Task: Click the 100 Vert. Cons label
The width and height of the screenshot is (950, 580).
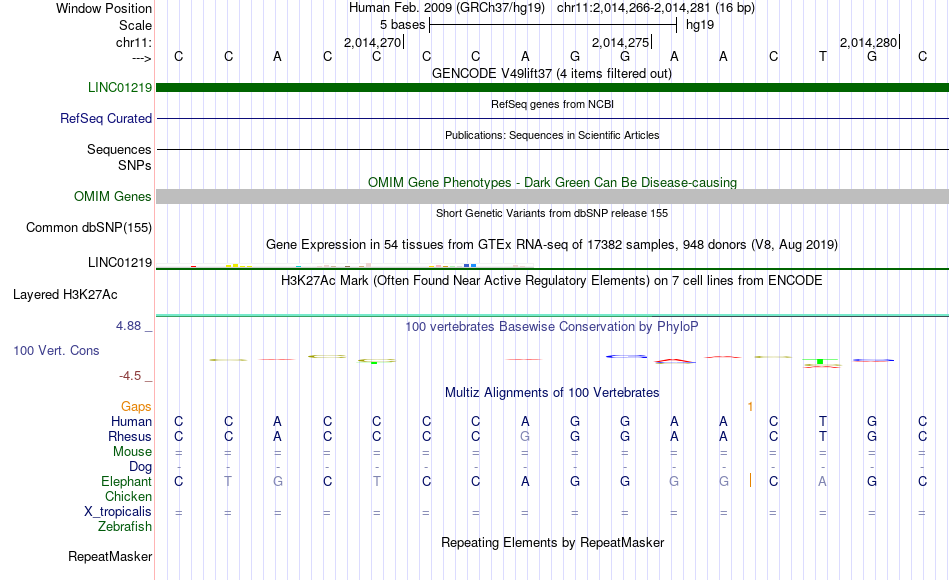Action: click(x=56, y=350)
